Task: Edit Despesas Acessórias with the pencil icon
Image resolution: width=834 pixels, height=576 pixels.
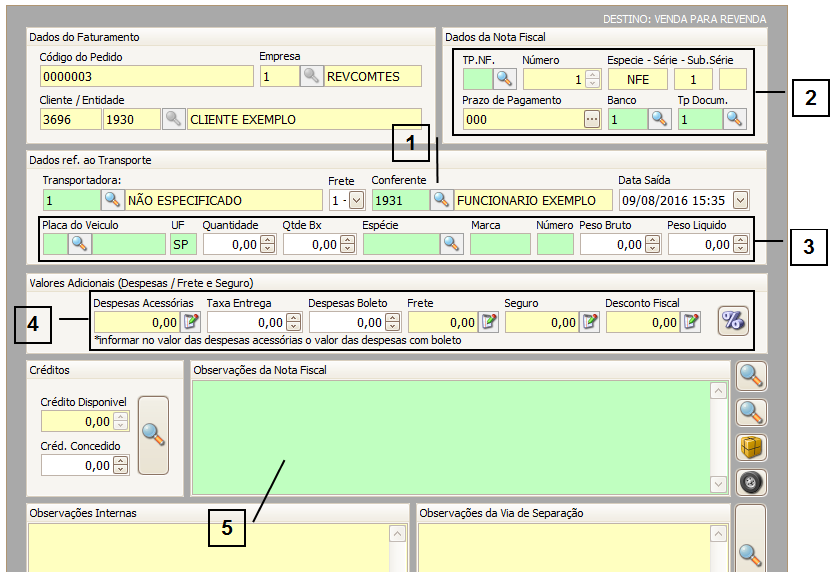Action: click(x=190, y=322)
